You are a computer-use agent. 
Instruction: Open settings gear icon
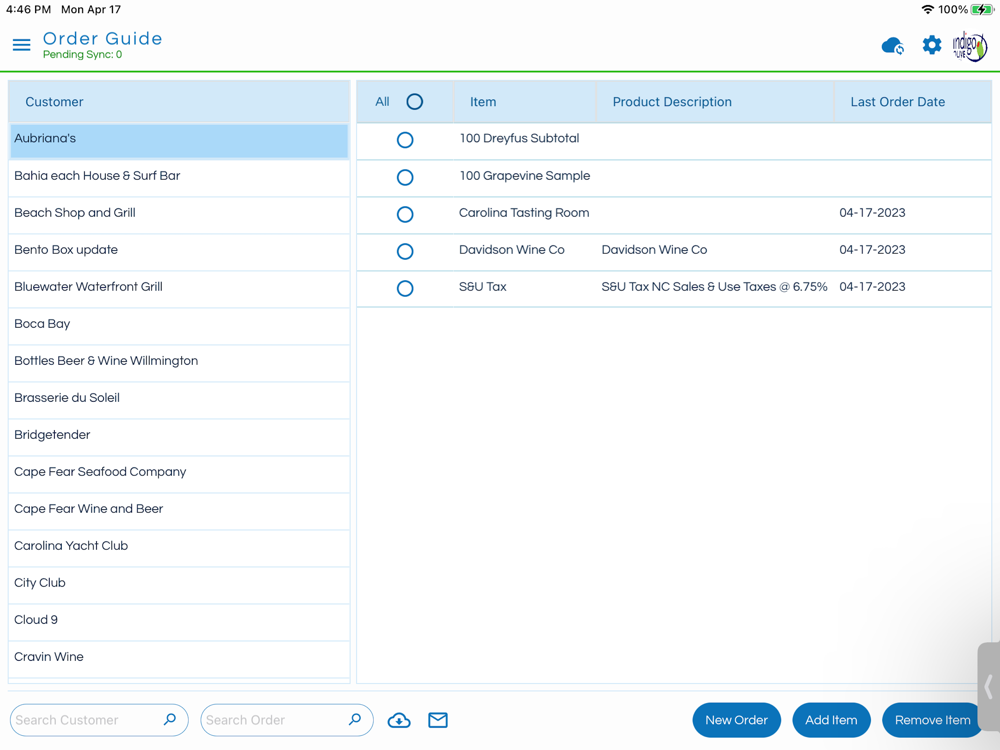932,45
